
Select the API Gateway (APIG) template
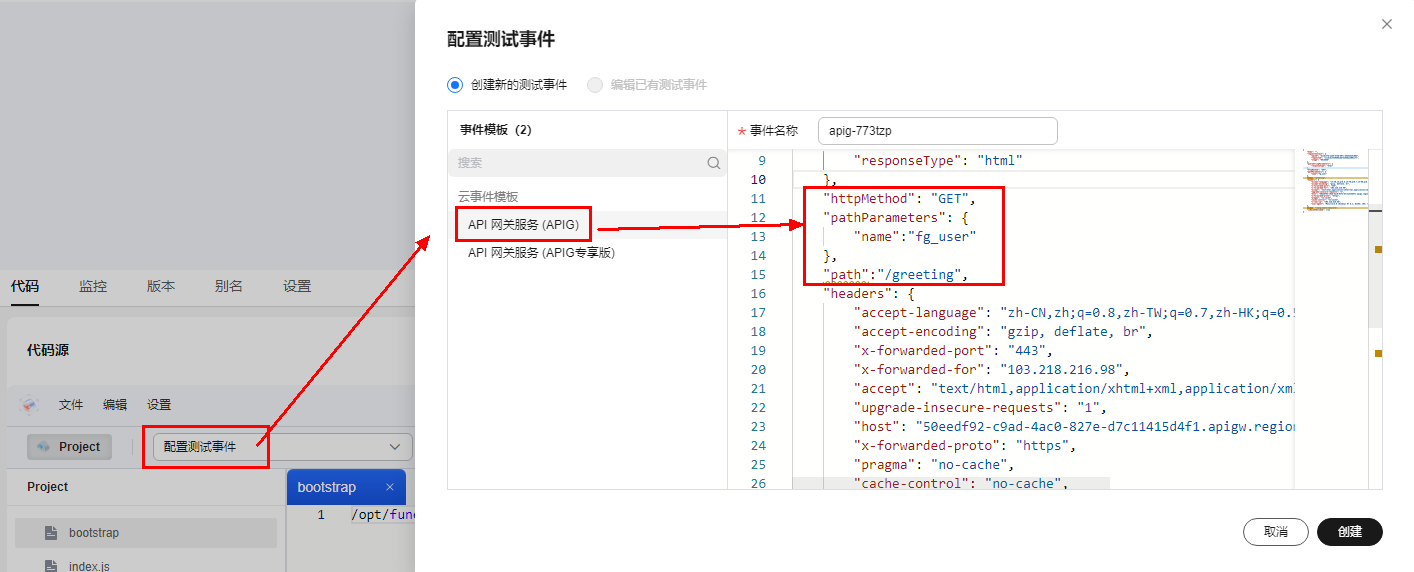[523, 225]
